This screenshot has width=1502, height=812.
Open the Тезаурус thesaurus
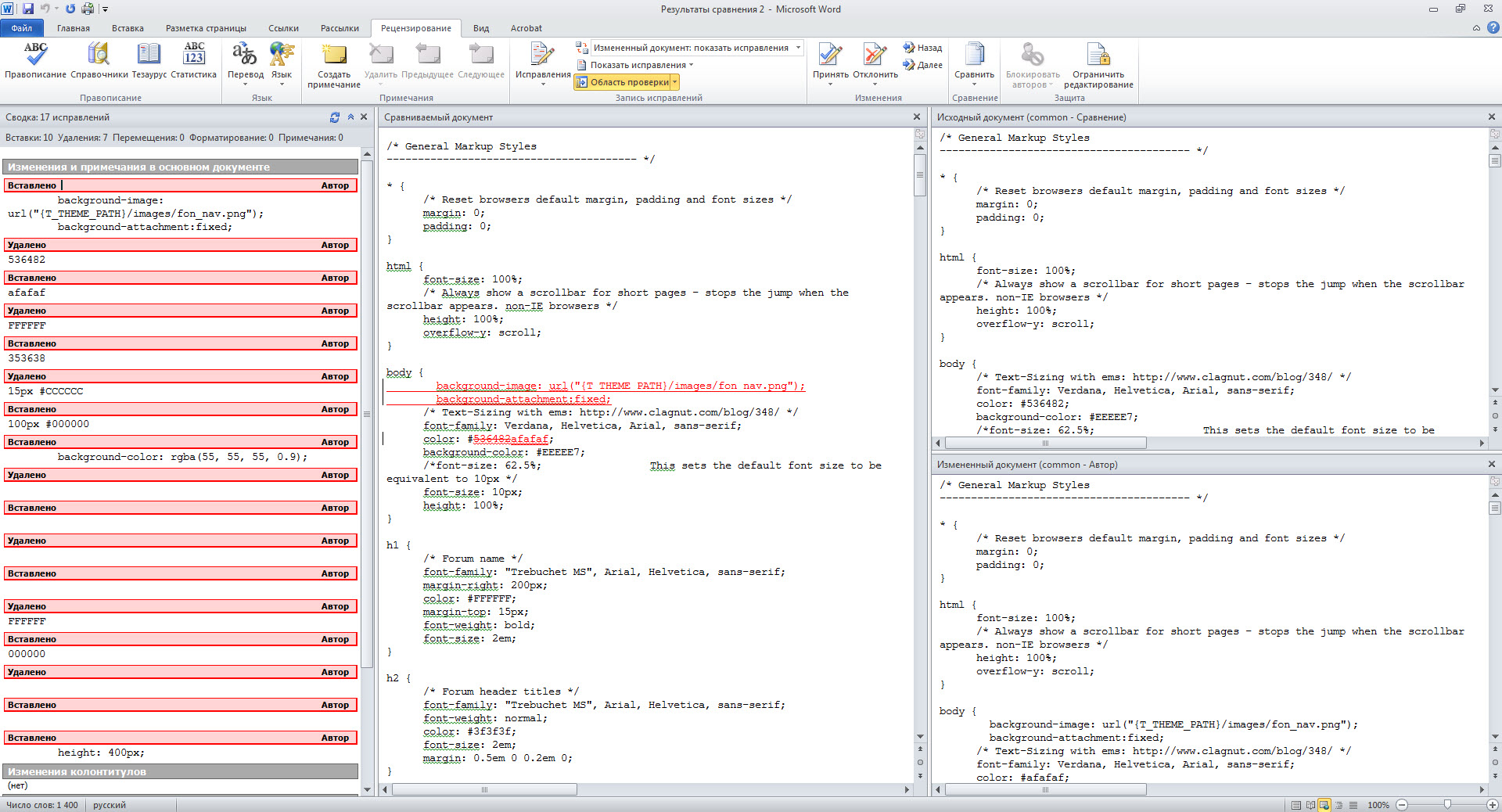[x=149, y=56]
